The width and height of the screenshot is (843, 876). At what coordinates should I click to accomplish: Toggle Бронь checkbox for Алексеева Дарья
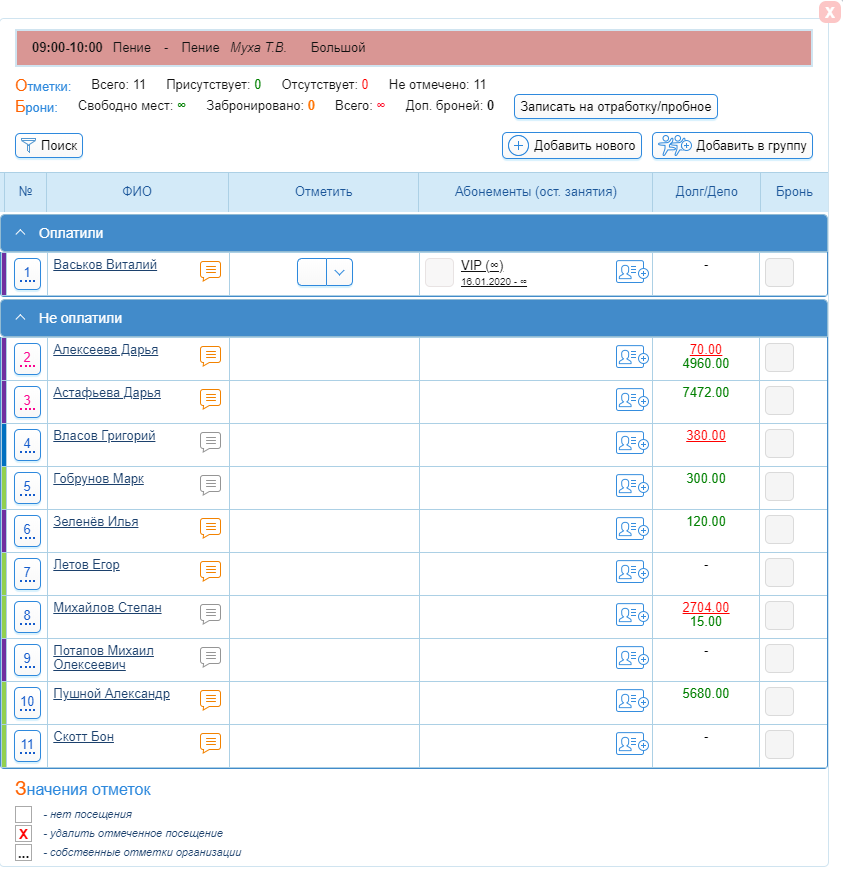pos(779,357)
